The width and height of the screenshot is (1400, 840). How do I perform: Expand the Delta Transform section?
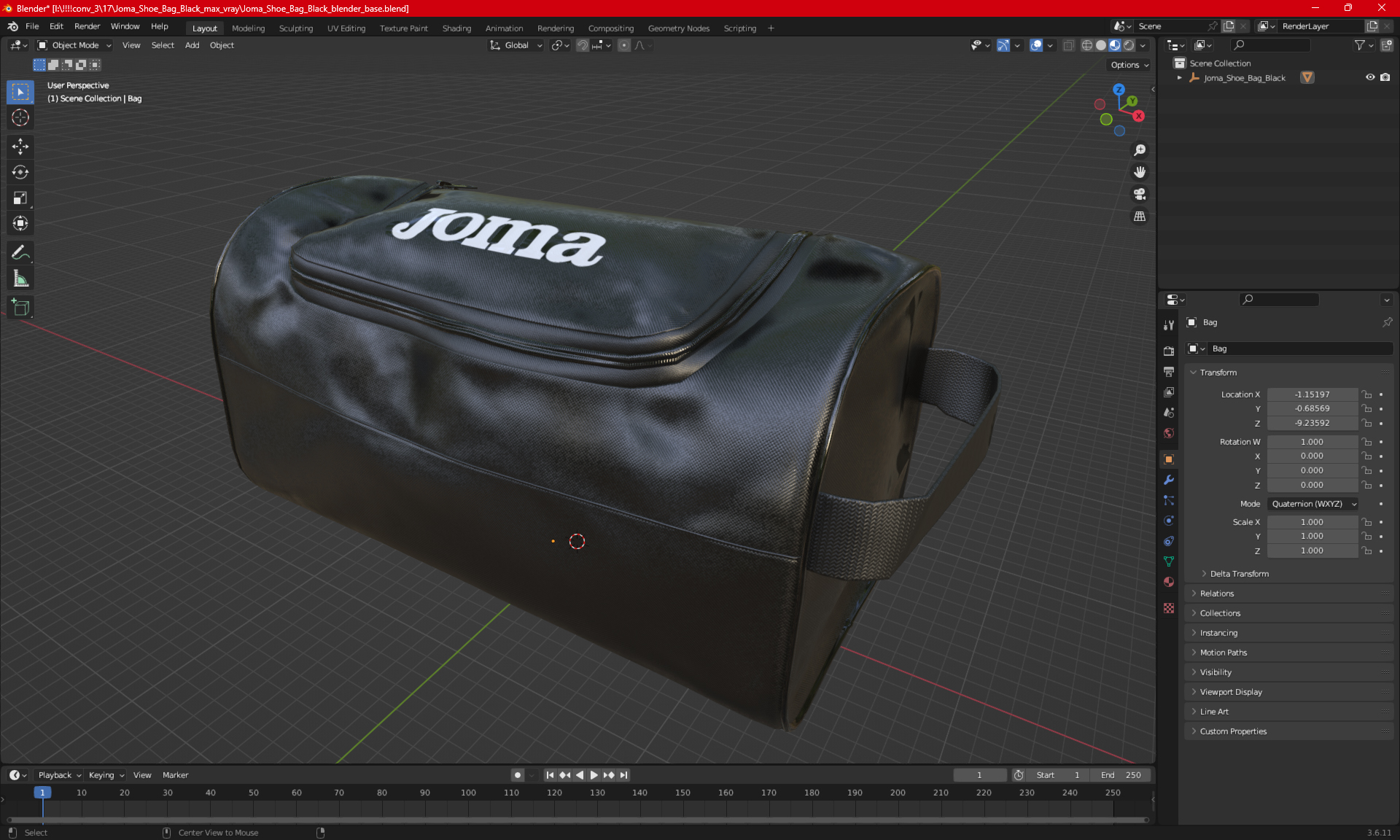pos(1239,574)
